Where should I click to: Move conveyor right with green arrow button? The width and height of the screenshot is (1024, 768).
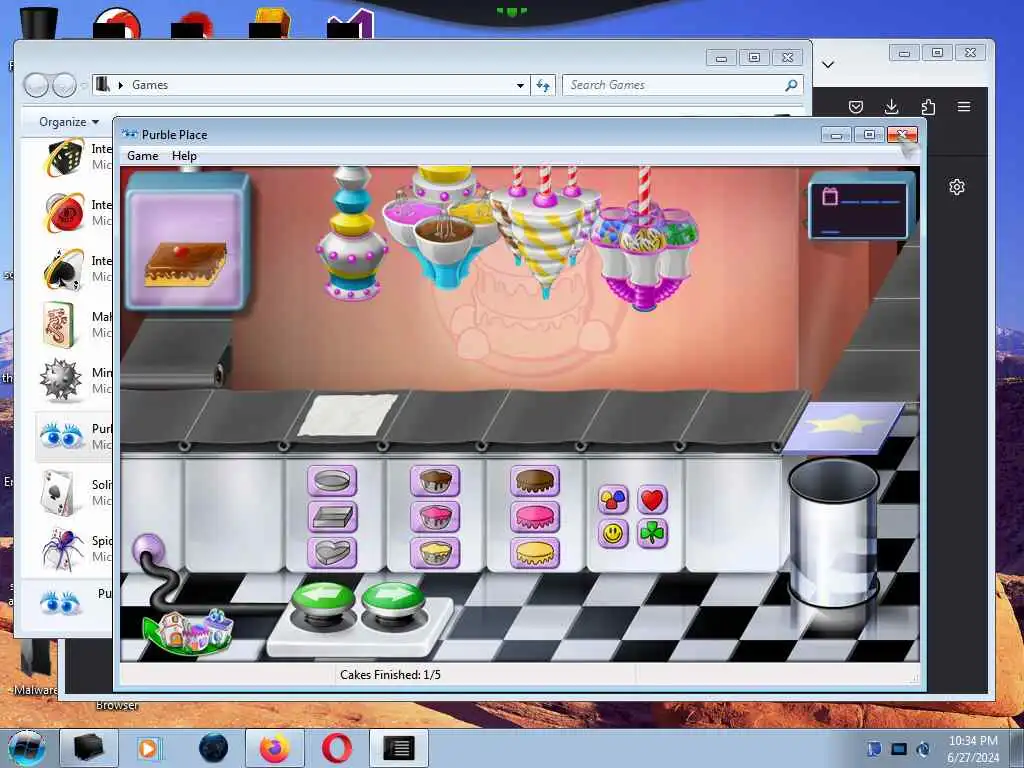pos(392,597)
